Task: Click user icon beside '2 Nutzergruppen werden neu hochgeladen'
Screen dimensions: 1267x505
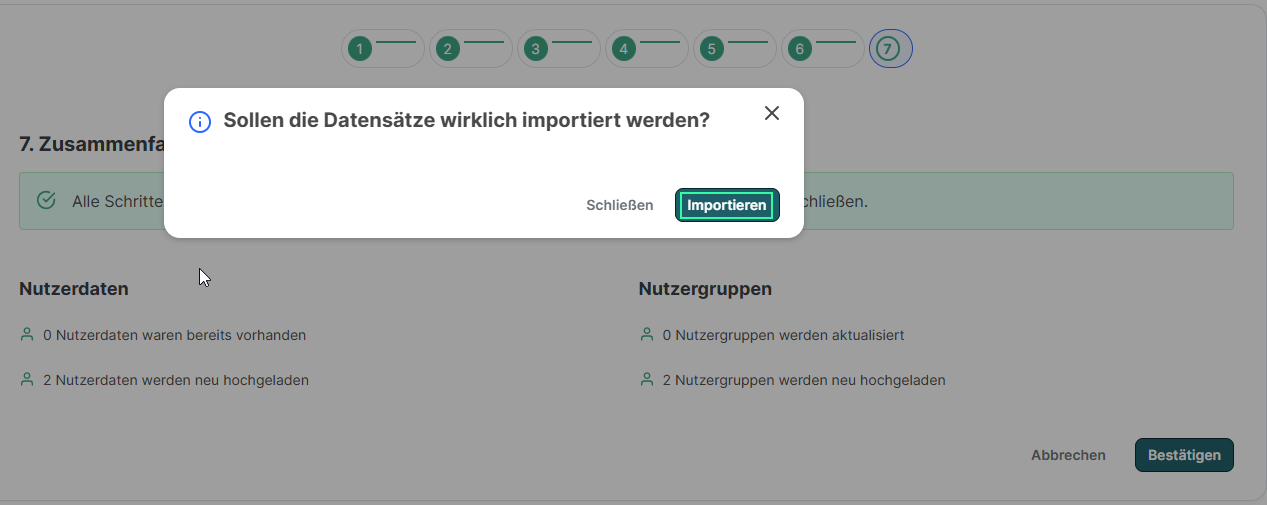Action: click(x=647, y=380)
